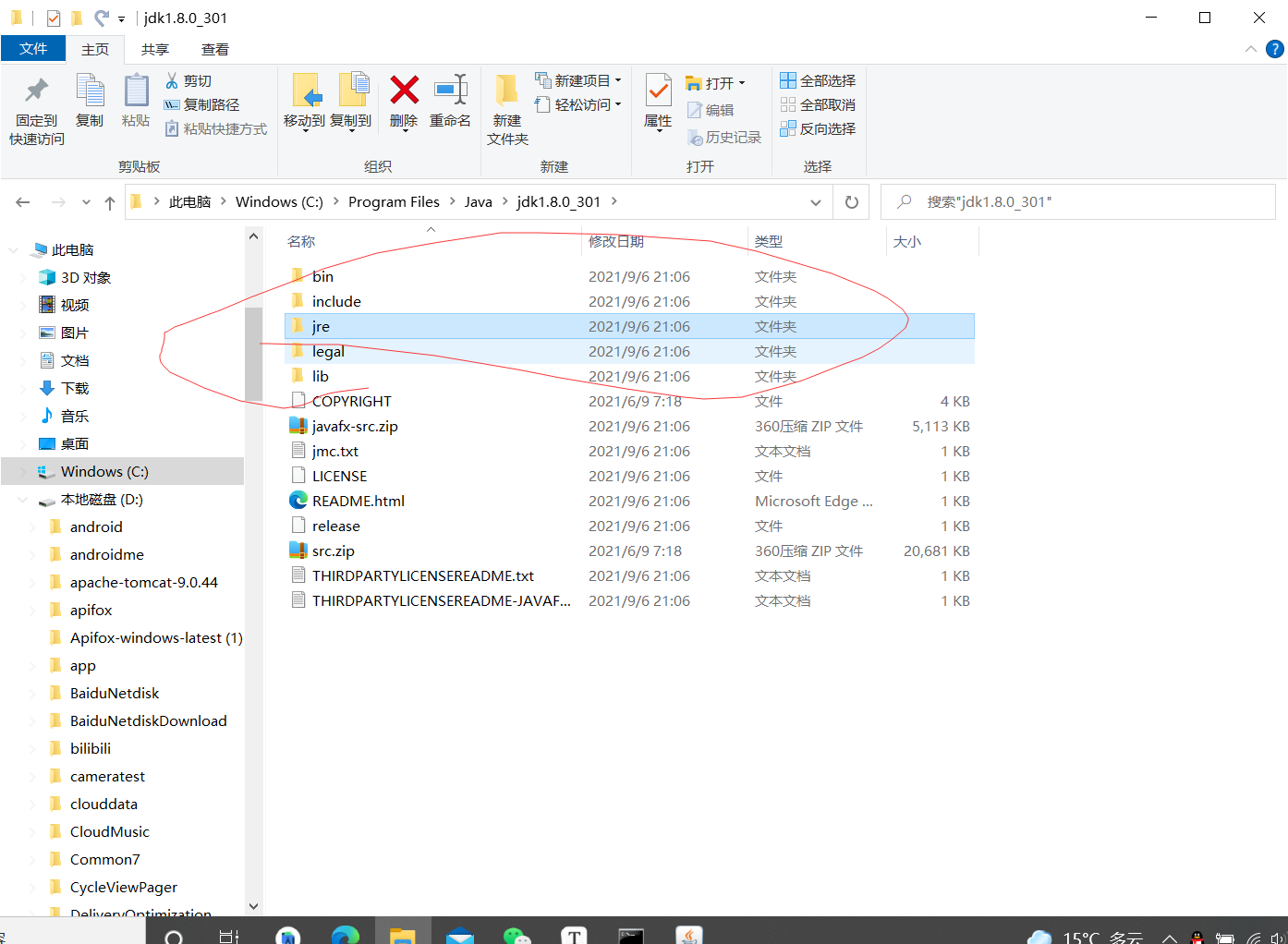The width and height of the screenshot is (1288, 944).
Task: Click Copy path (复制路径) icon
Action: 172,105
